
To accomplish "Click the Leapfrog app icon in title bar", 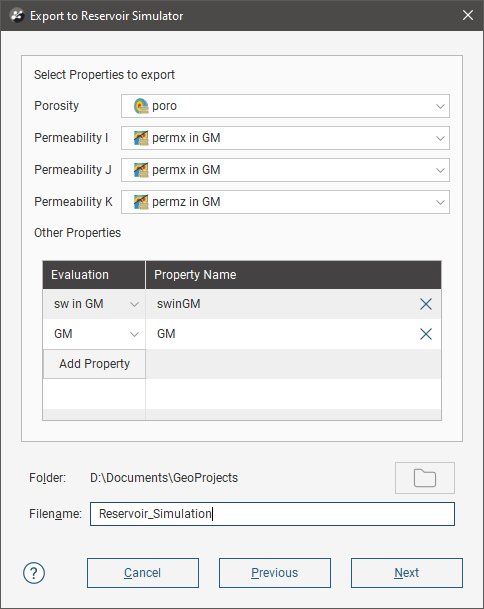I will click(x=17, y=16).
